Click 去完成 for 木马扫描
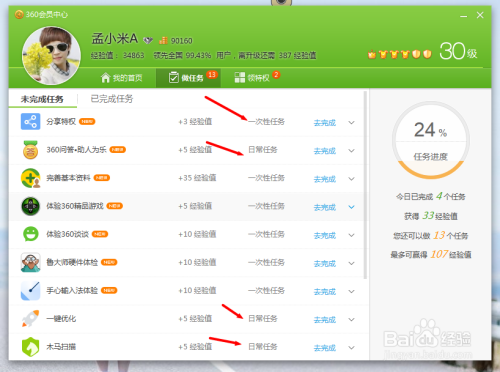This screenshot has height=372, width=500. [325, 348]
